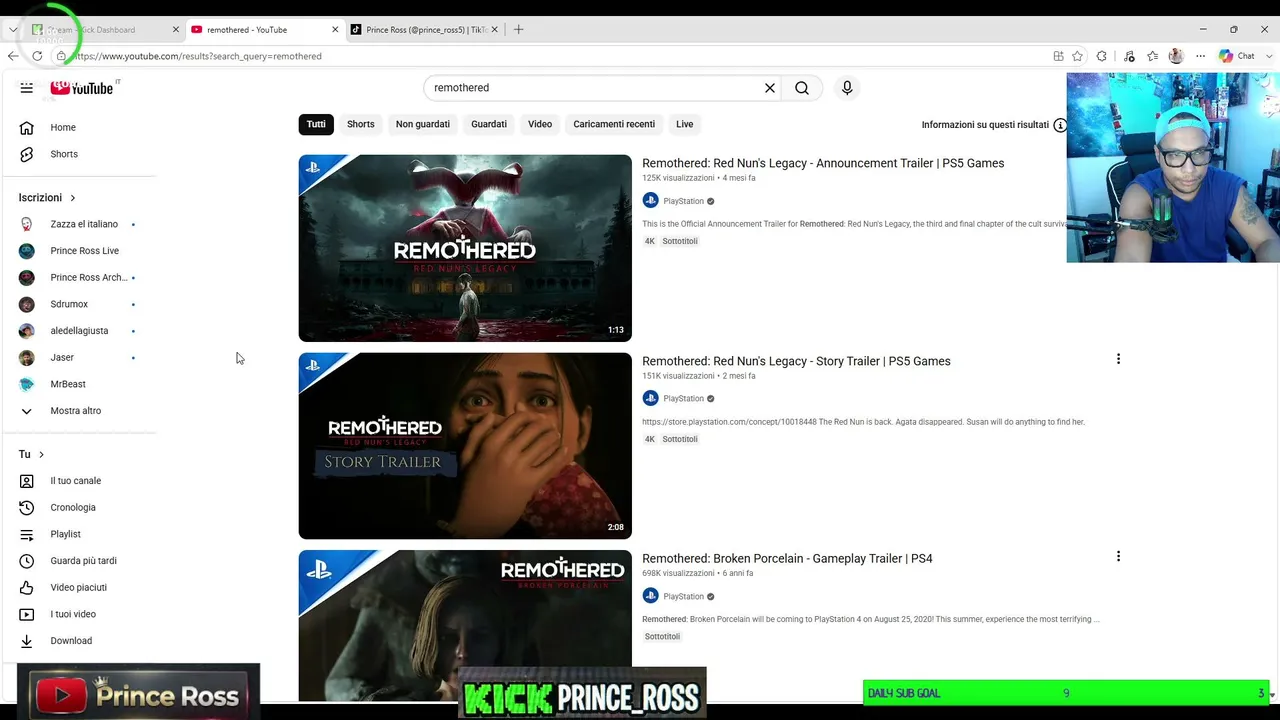Open options menu for Story Trailer video
The width and height of the screenshot is (1280, 720).
click(1118, 359)
